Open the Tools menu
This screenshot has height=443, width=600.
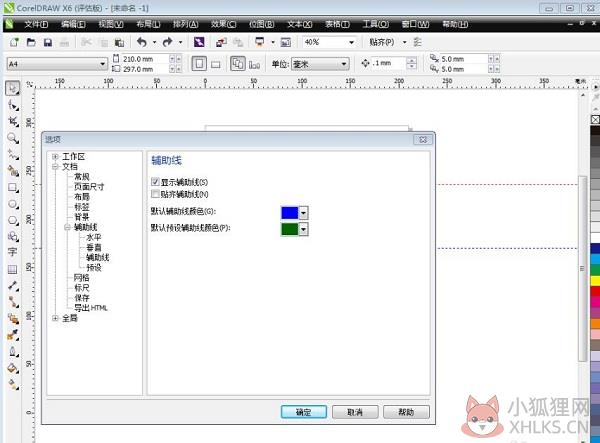375,24
